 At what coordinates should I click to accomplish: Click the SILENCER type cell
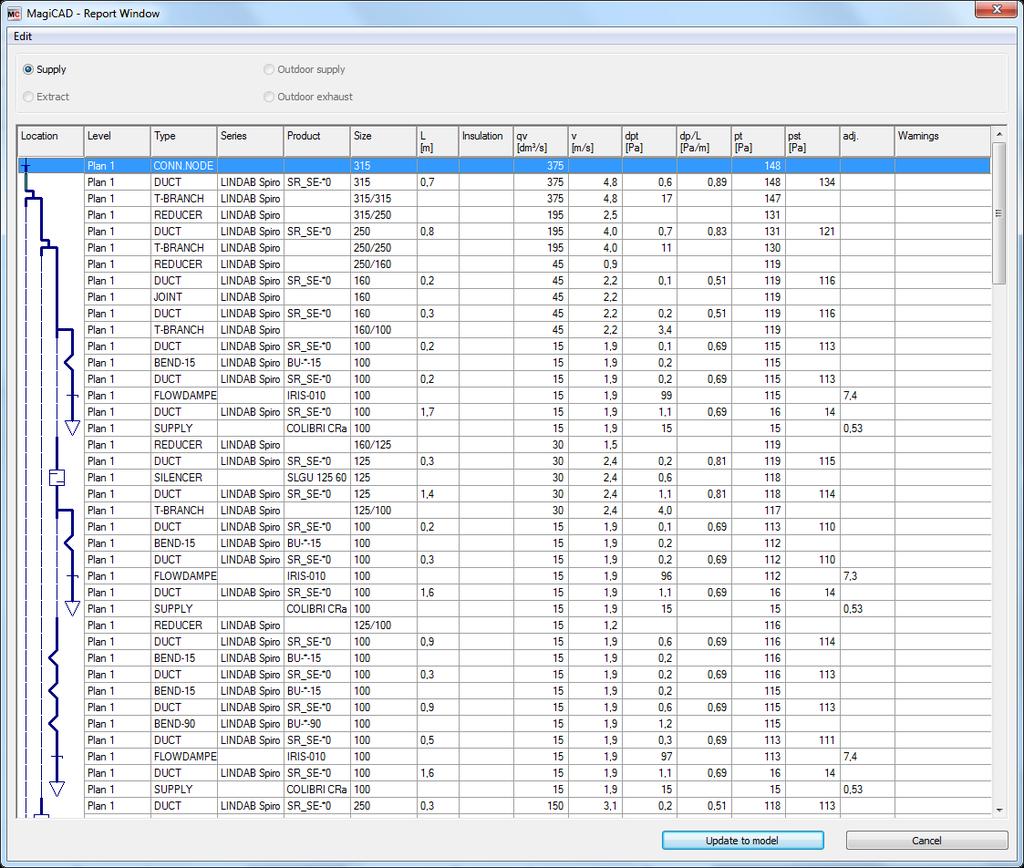coord(184,477)
